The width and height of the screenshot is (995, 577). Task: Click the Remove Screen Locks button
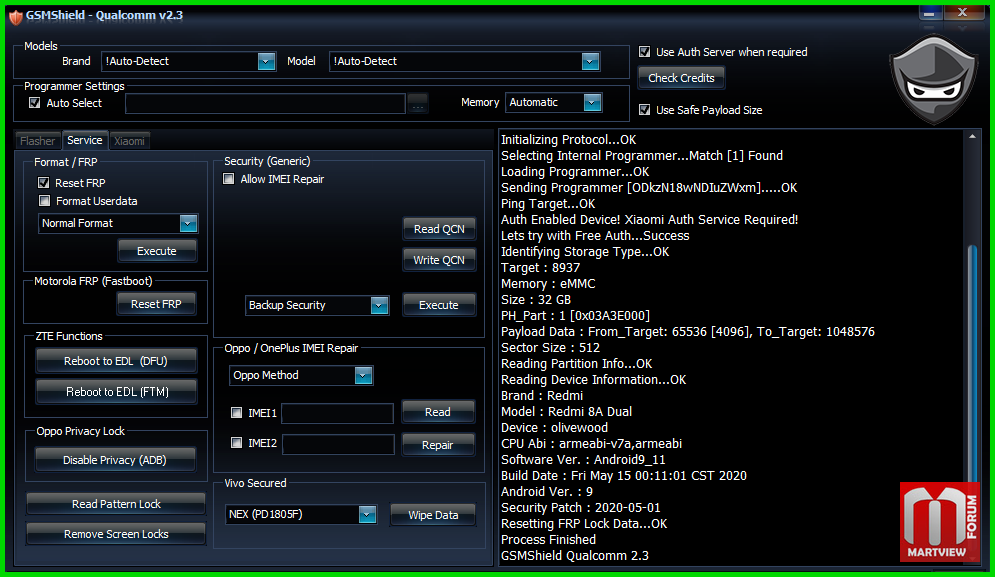tap(116, 534)
